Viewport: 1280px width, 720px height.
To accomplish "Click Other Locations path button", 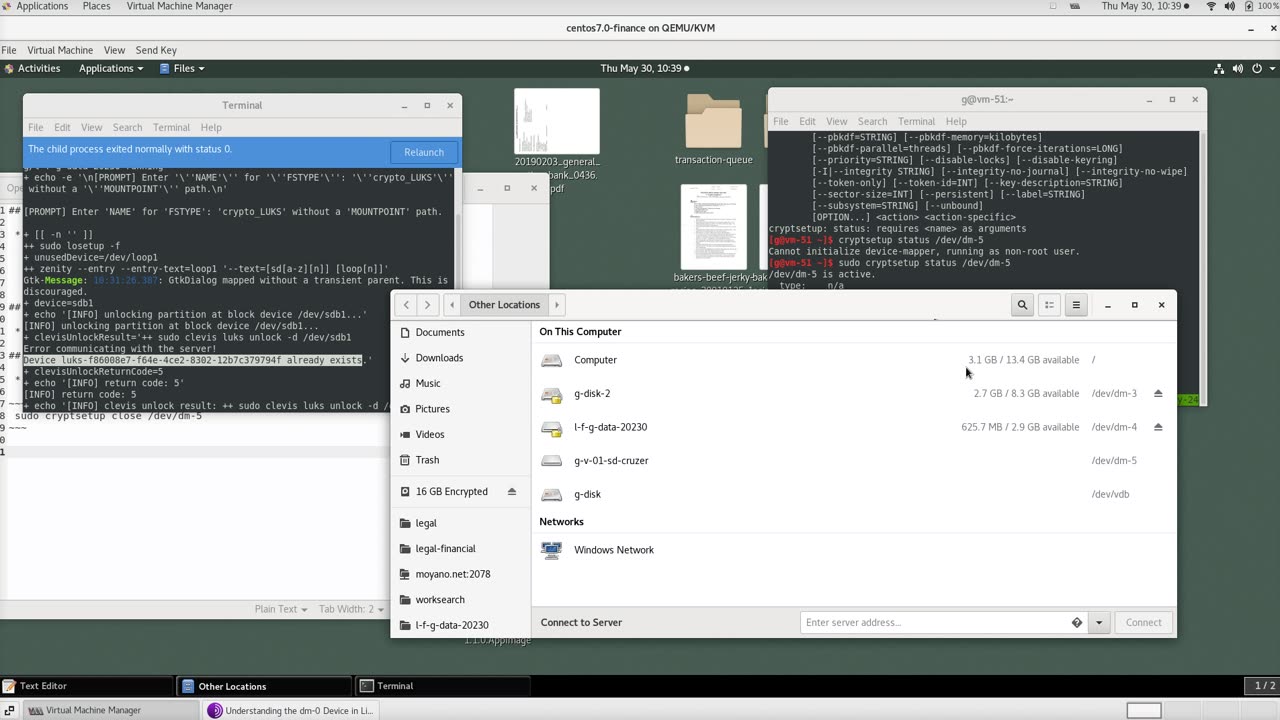I will tap(504, 305).
